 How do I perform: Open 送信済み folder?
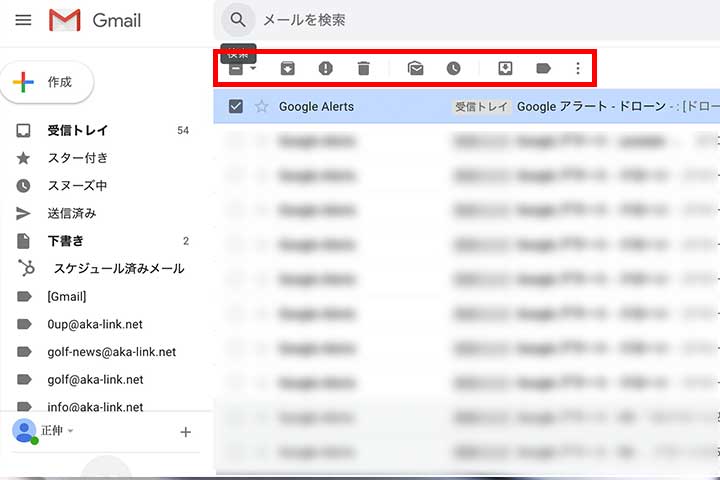click(72, 213)
